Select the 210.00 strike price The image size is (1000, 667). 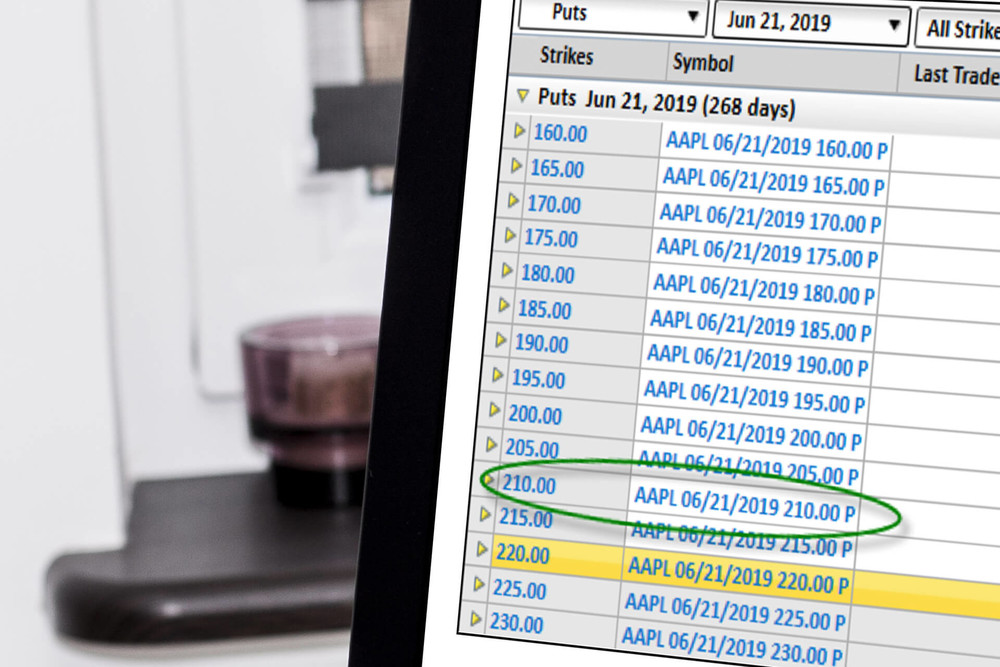pos(528,485)
